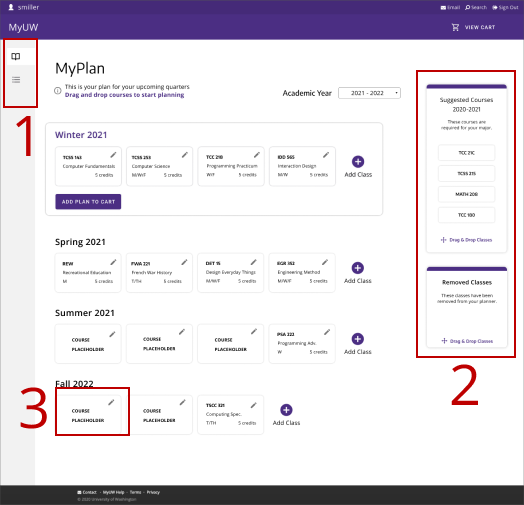This screenshot has height=505, width=524.
Task: Select the MATH 208 suggested course
Action: point(467,194)
